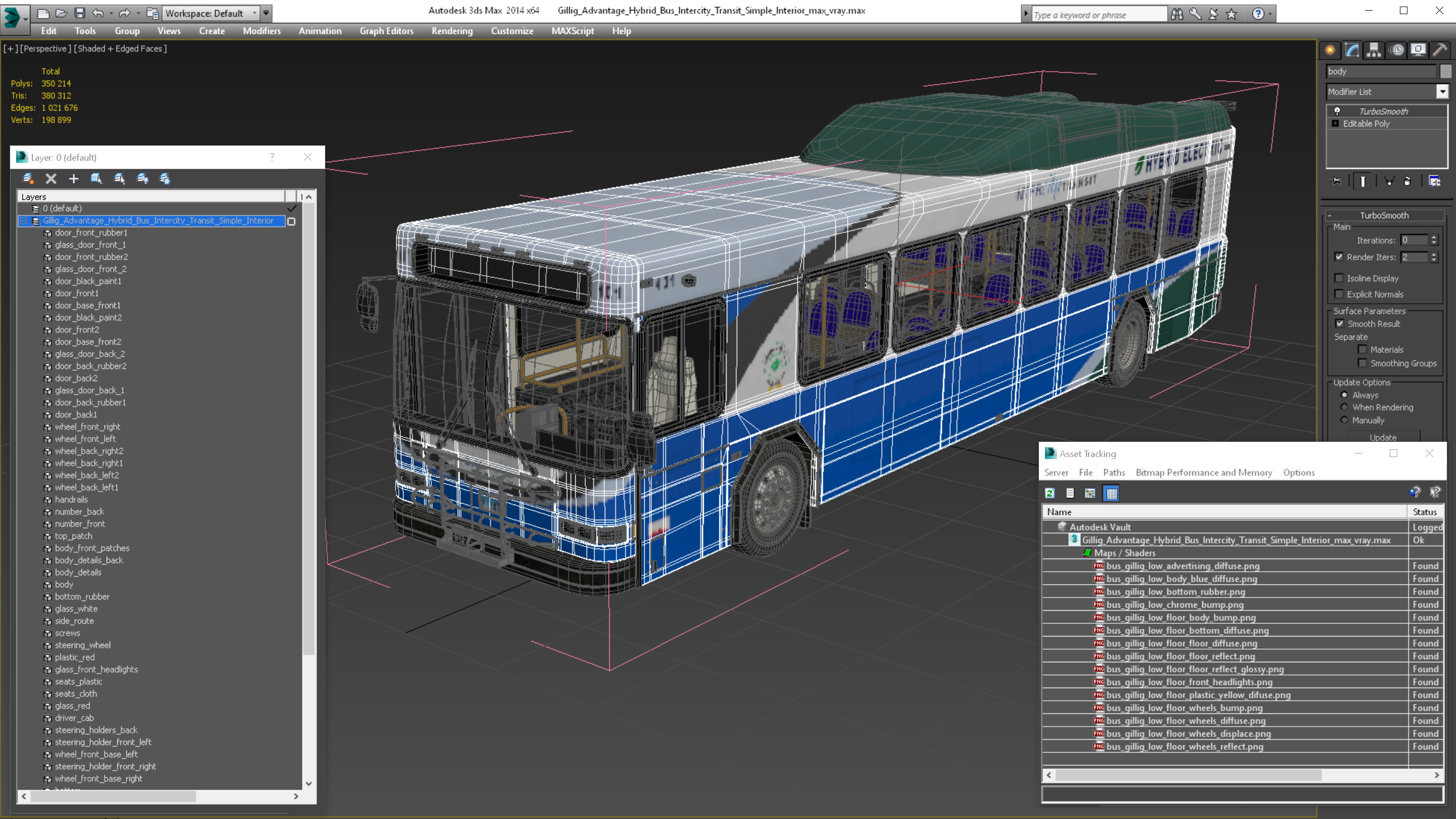Screen dimensions: 1456x819
Task: Open the Graph Editors menu
Action: [x=387, y=30]
